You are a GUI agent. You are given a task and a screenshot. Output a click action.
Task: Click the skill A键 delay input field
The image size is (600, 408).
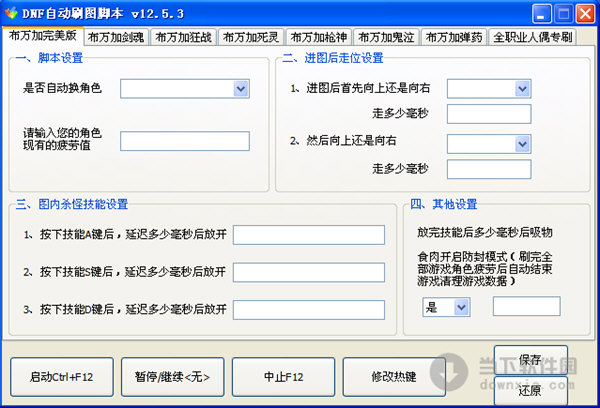click(309, 235)
